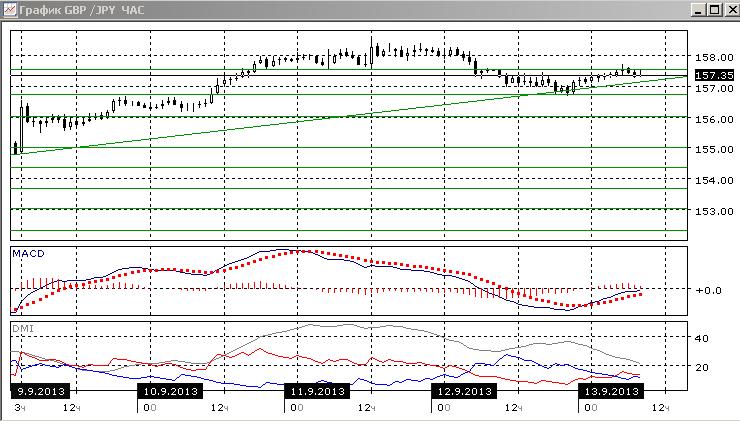Click the +0.0 MACD zero level label

coord(708,290)
